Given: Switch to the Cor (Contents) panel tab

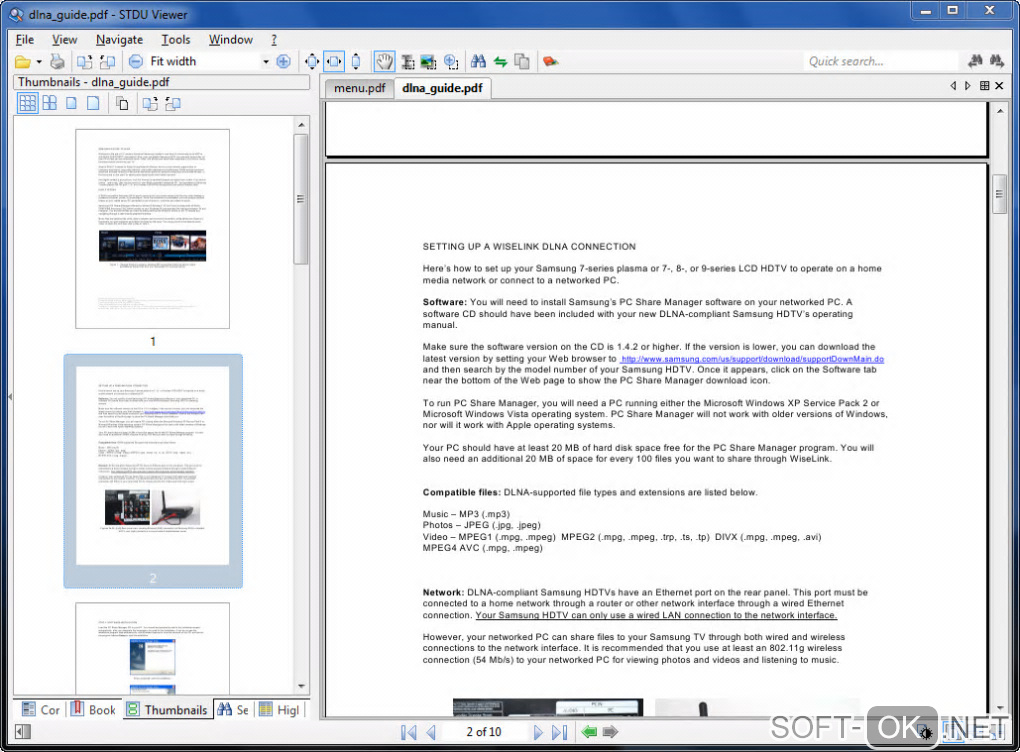Looking at the screenshot, I should (40, 710).
